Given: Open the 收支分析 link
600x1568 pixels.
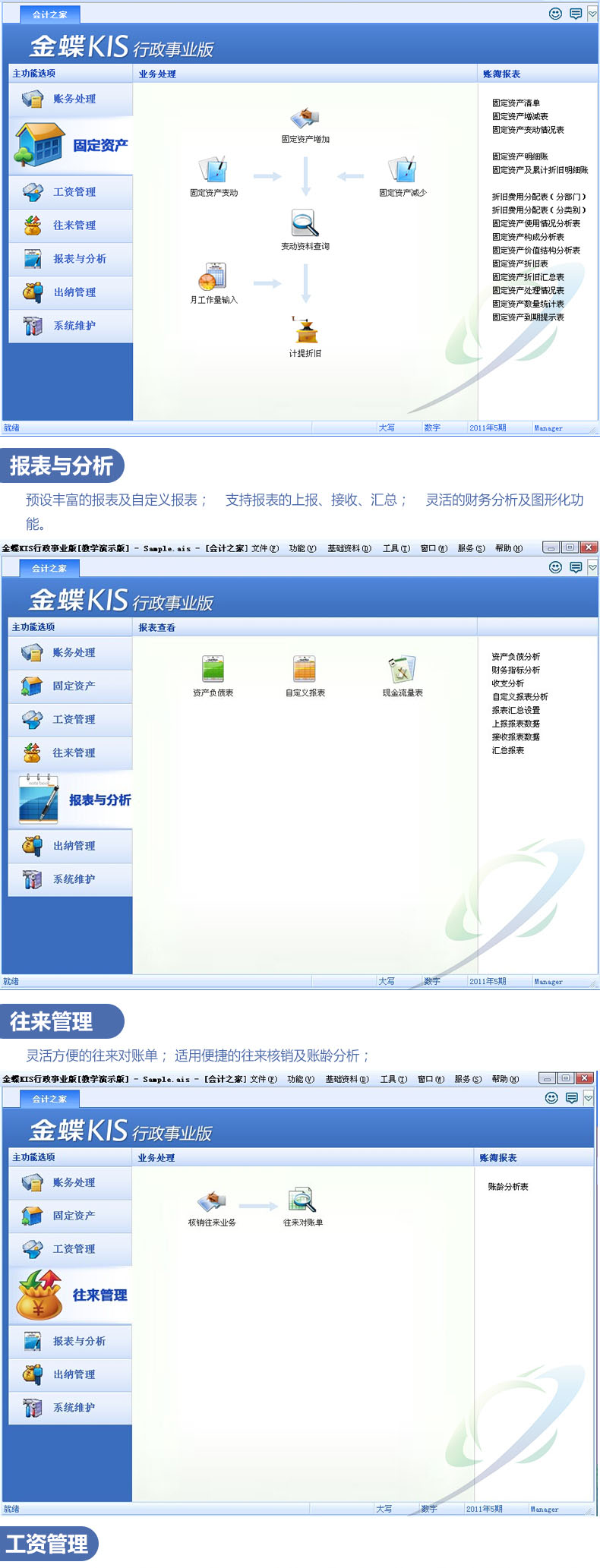Looking at the screenshot, I should (507, 683).
